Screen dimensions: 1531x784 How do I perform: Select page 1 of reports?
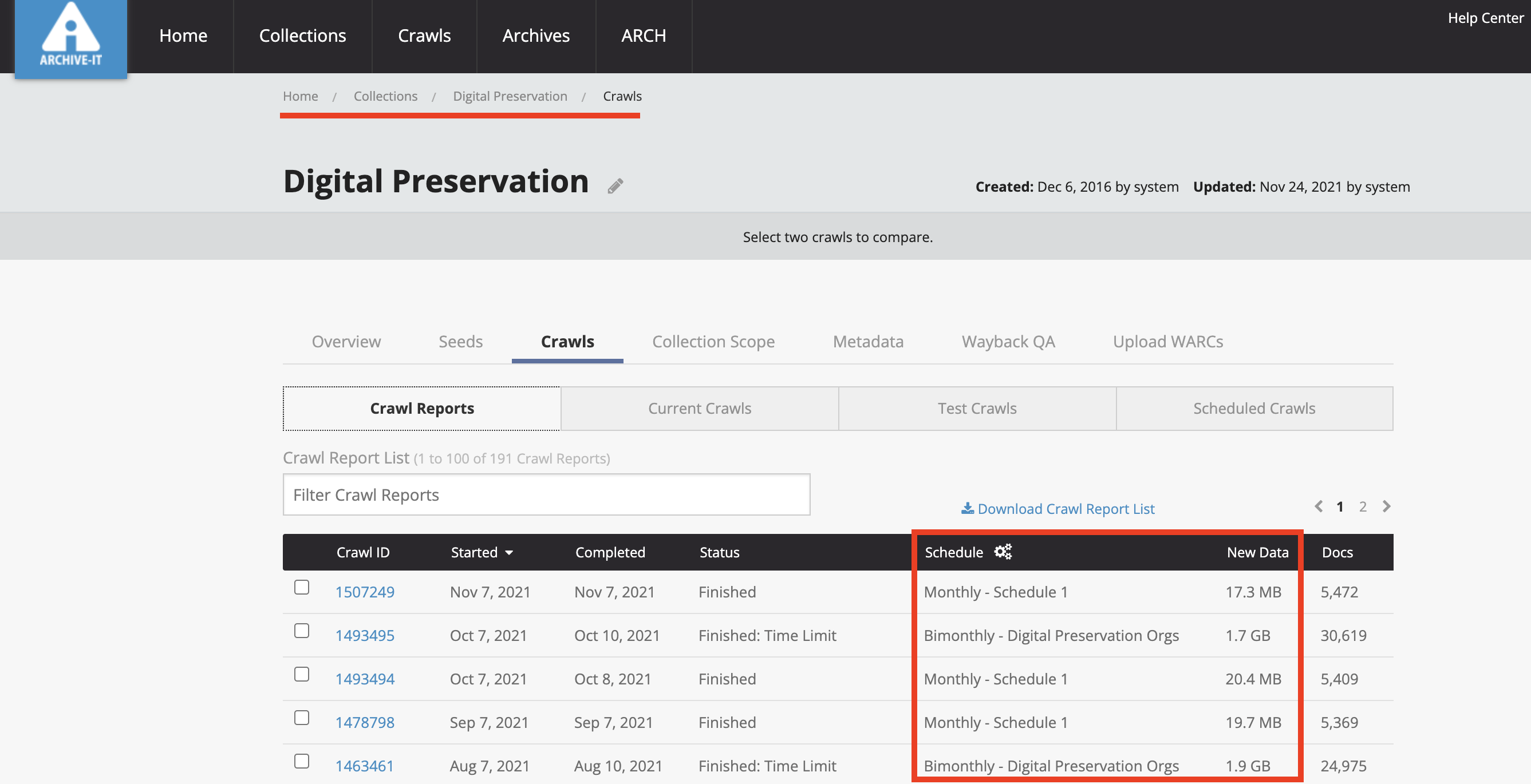tap(1340, 506)
